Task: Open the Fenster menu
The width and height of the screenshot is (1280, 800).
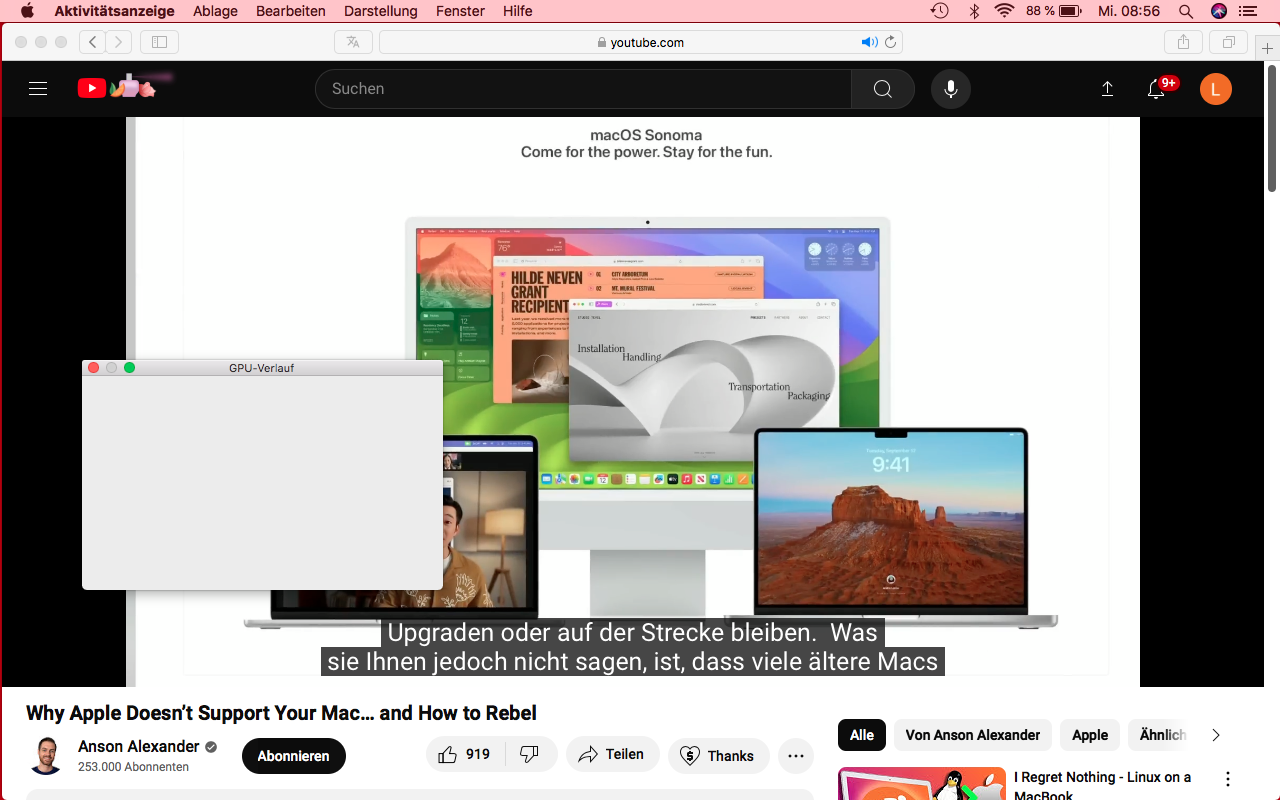Action: 460,11
